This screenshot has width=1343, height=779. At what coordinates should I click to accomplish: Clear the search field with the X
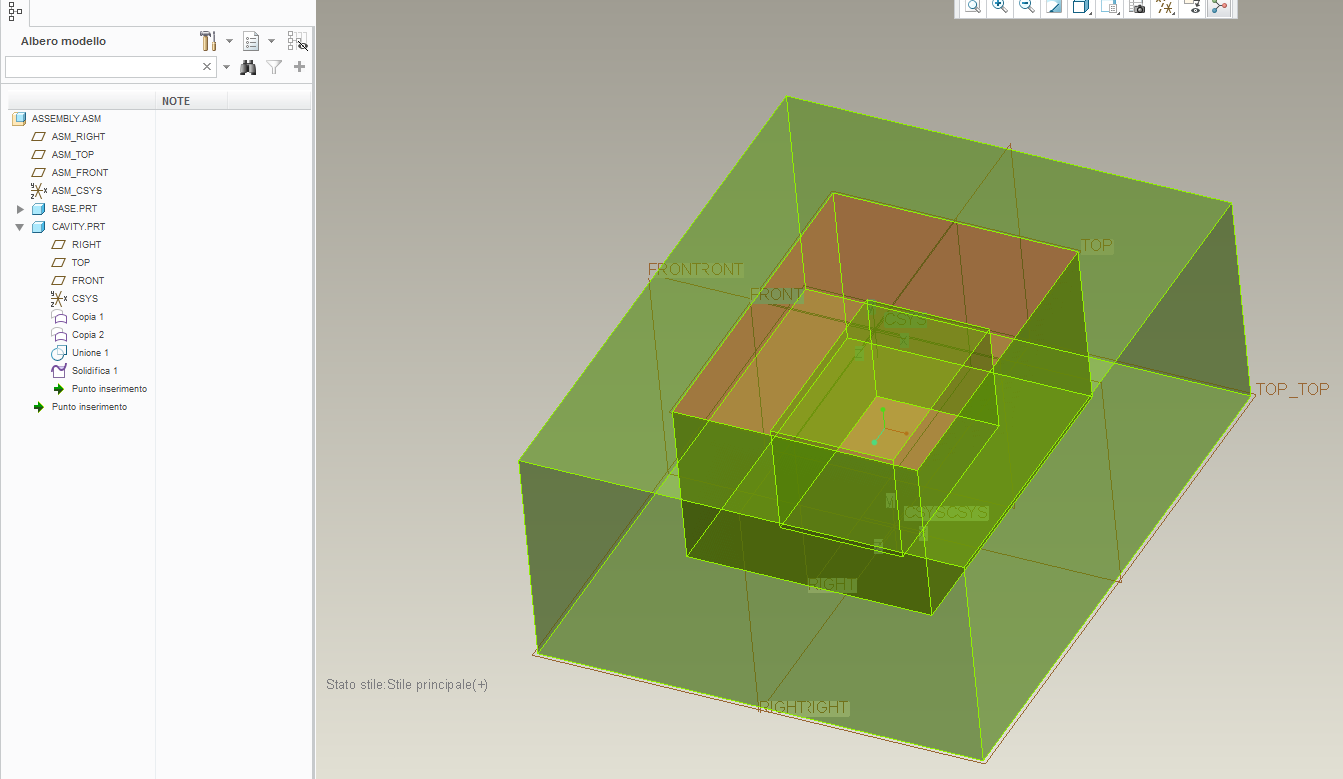207,67
